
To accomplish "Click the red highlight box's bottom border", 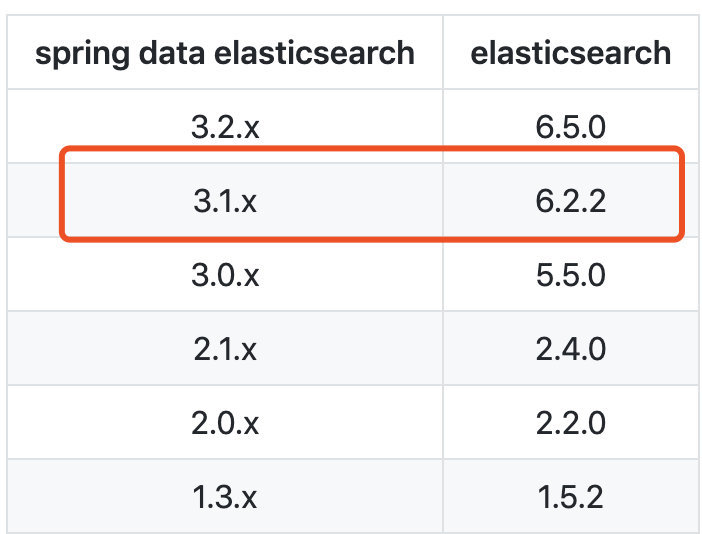I will click(x=370, y=238).
